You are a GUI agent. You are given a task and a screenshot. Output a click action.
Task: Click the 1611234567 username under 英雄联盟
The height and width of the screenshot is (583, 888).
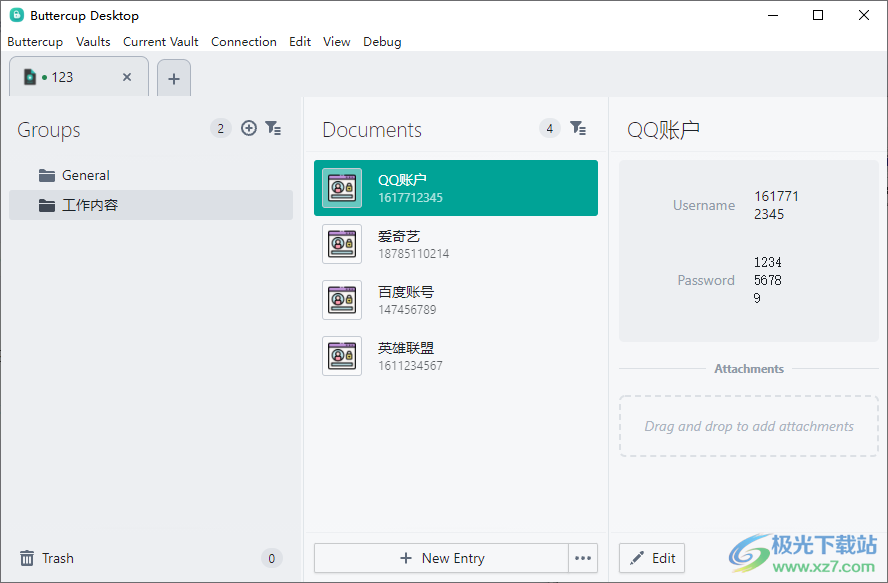tap(411, 366)
